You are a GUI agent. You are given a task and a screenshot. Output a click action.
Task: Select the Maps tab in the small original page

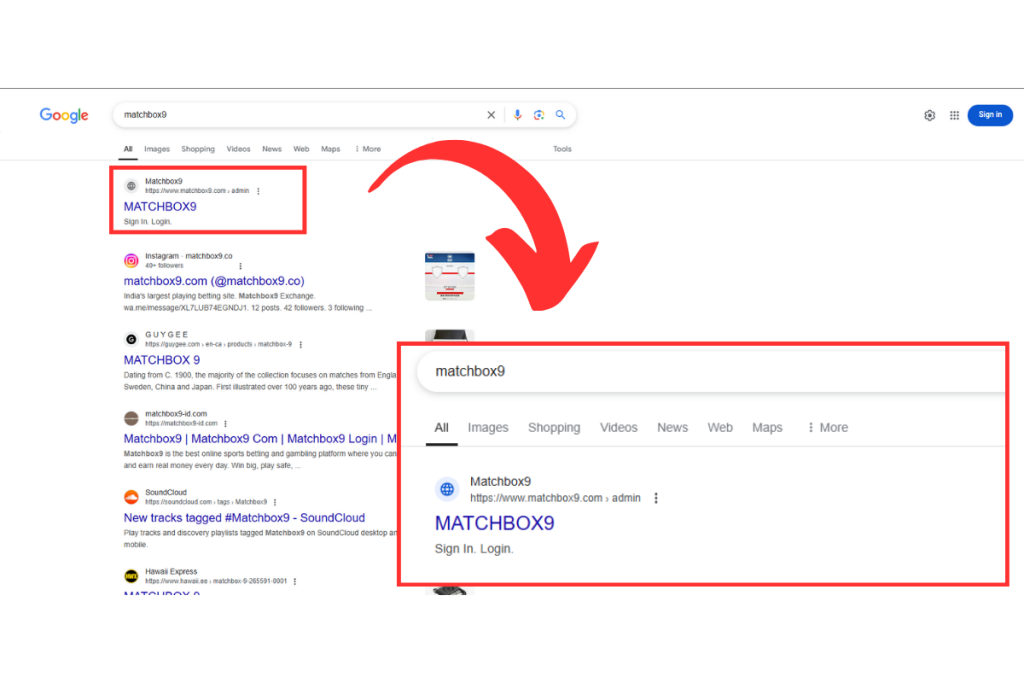pos(330,149)
